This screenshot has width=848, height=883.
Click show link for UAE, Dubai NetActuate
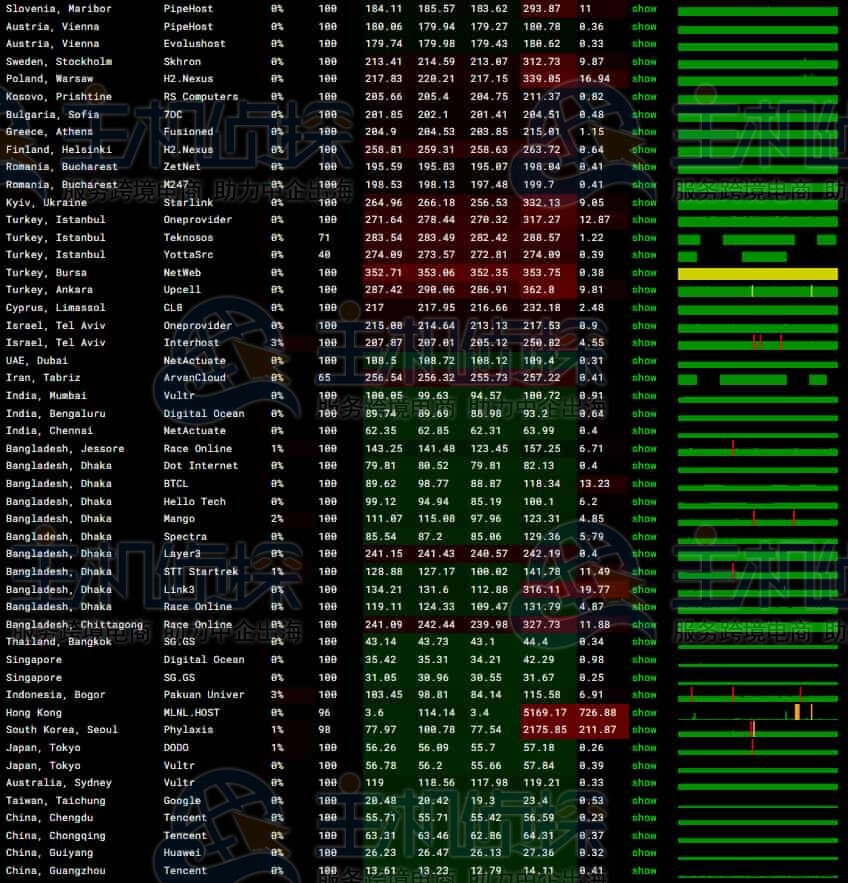pyautogui.click(x=644, y=361)
